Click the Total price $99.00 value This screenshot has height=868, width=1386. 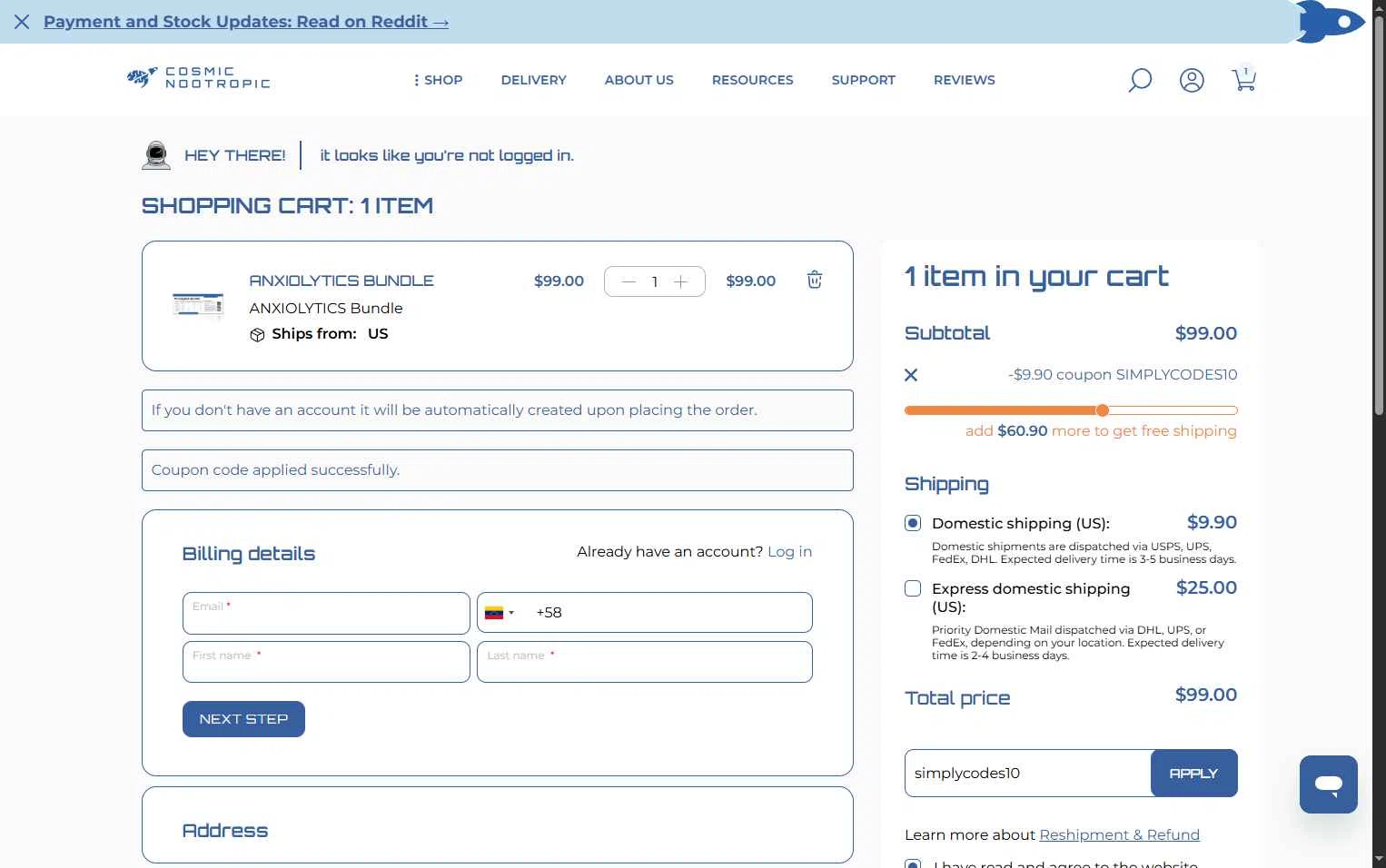coord(1206,695)
